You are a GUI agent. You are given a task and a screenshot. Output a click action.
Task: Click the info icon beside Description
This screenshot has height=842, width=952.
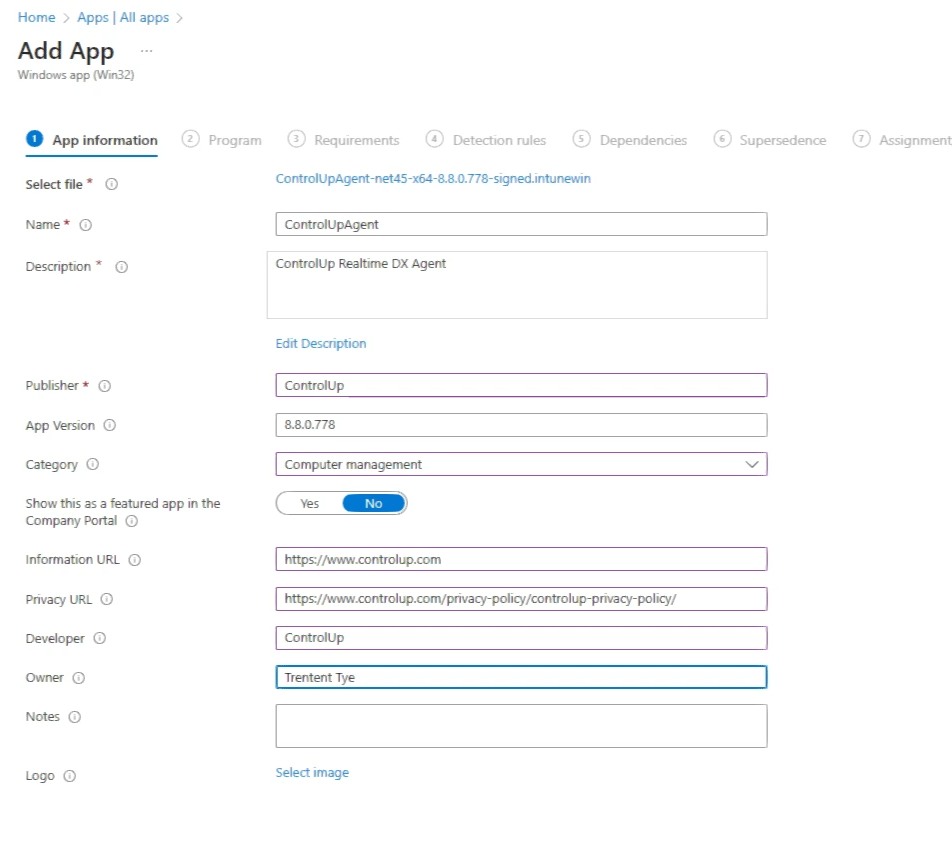click(121, 267)
